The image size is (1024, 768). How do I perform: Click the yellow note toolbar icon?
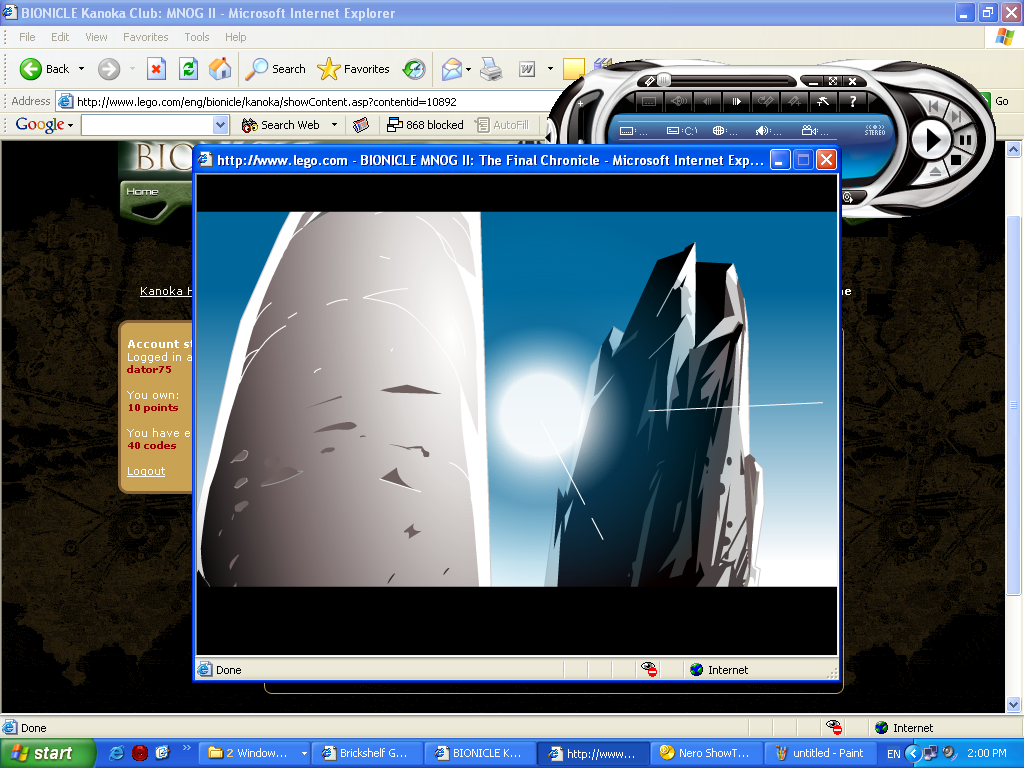click(x=573, y=69)
